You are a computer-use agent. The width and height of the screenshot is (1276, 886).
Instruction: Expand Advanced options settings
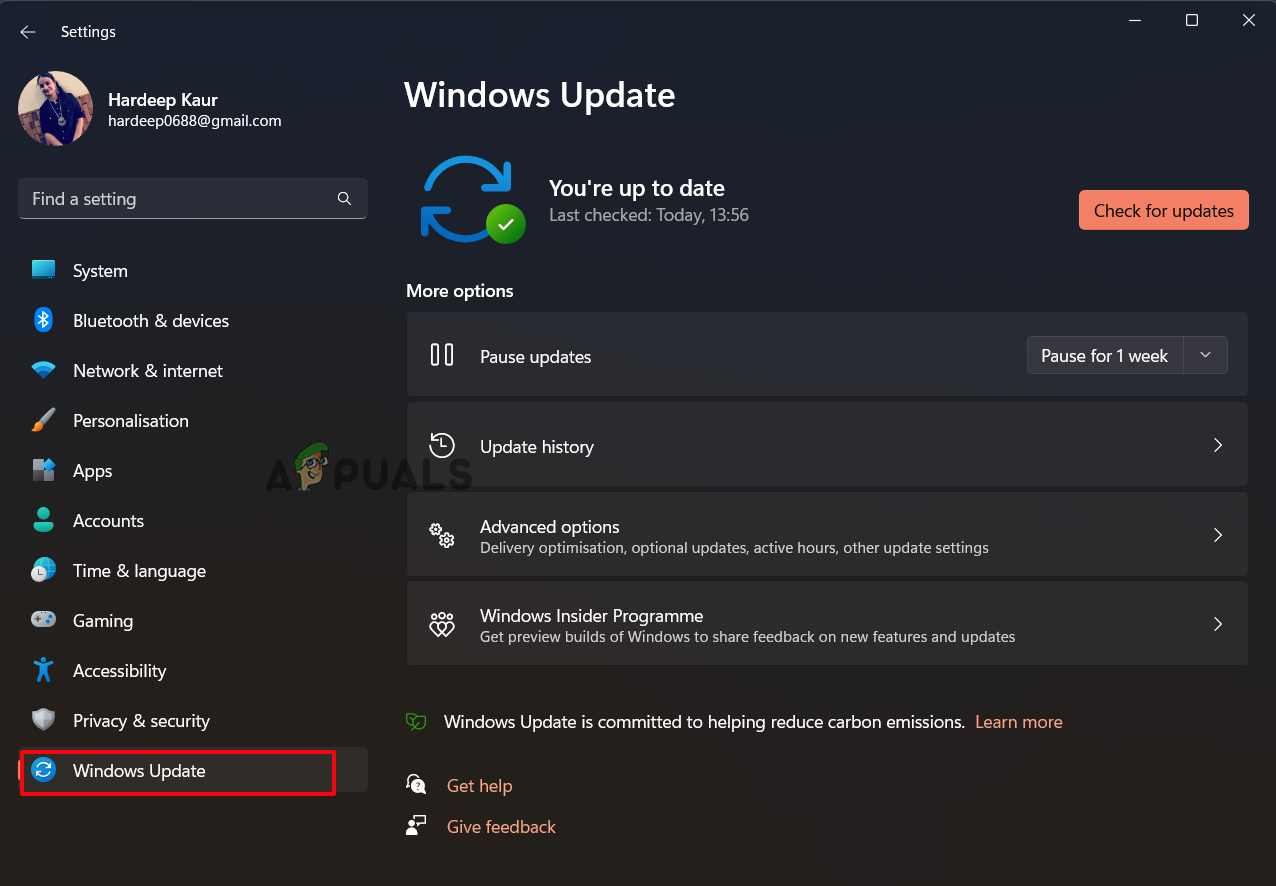[827, 535]
